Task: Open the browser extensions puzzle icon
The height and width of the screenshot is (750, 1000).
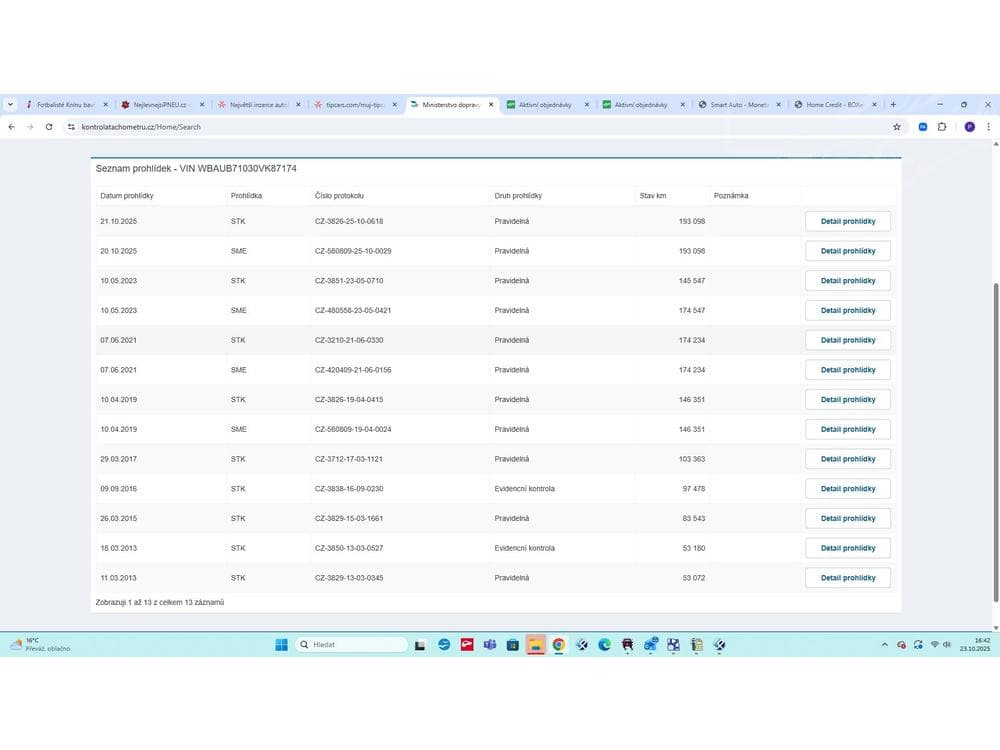Action: point(942,127)
